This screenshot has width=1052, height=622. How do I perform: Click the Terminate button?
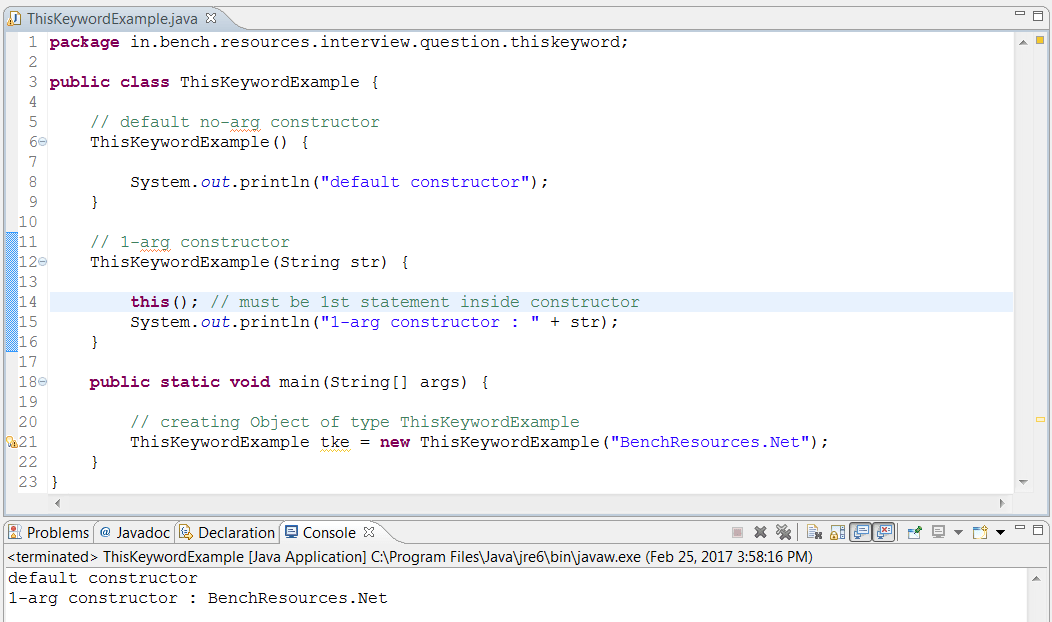click(737, 531)
